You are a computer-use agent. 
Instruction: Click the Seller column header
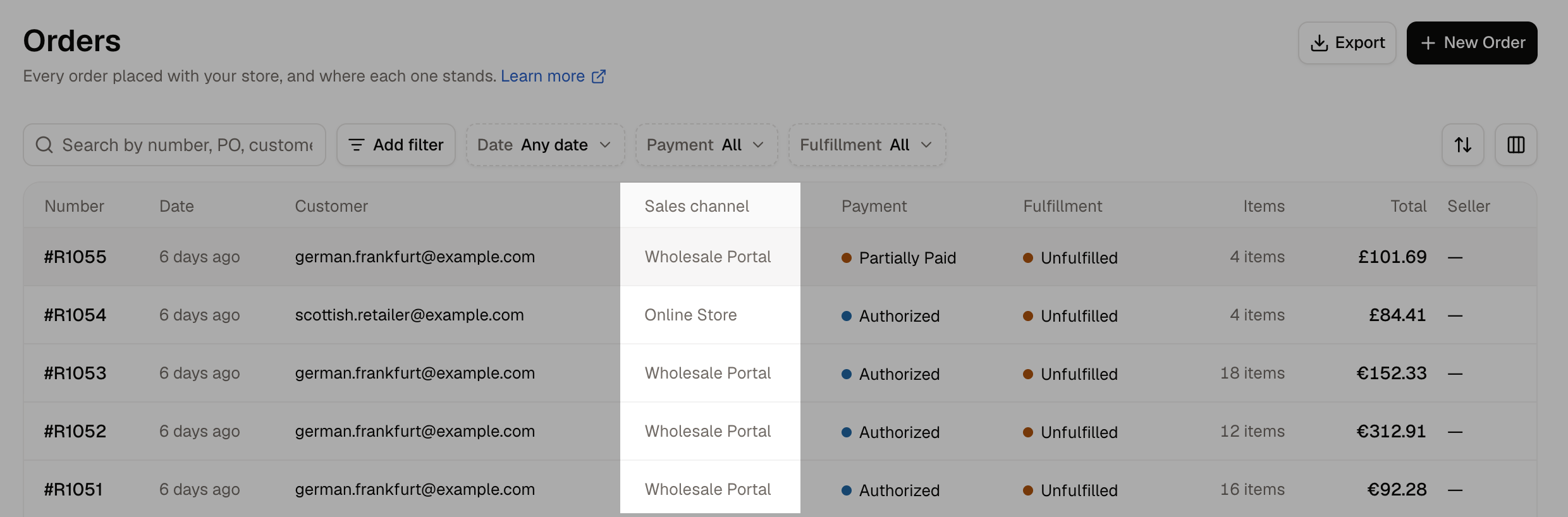(1469, 206)
